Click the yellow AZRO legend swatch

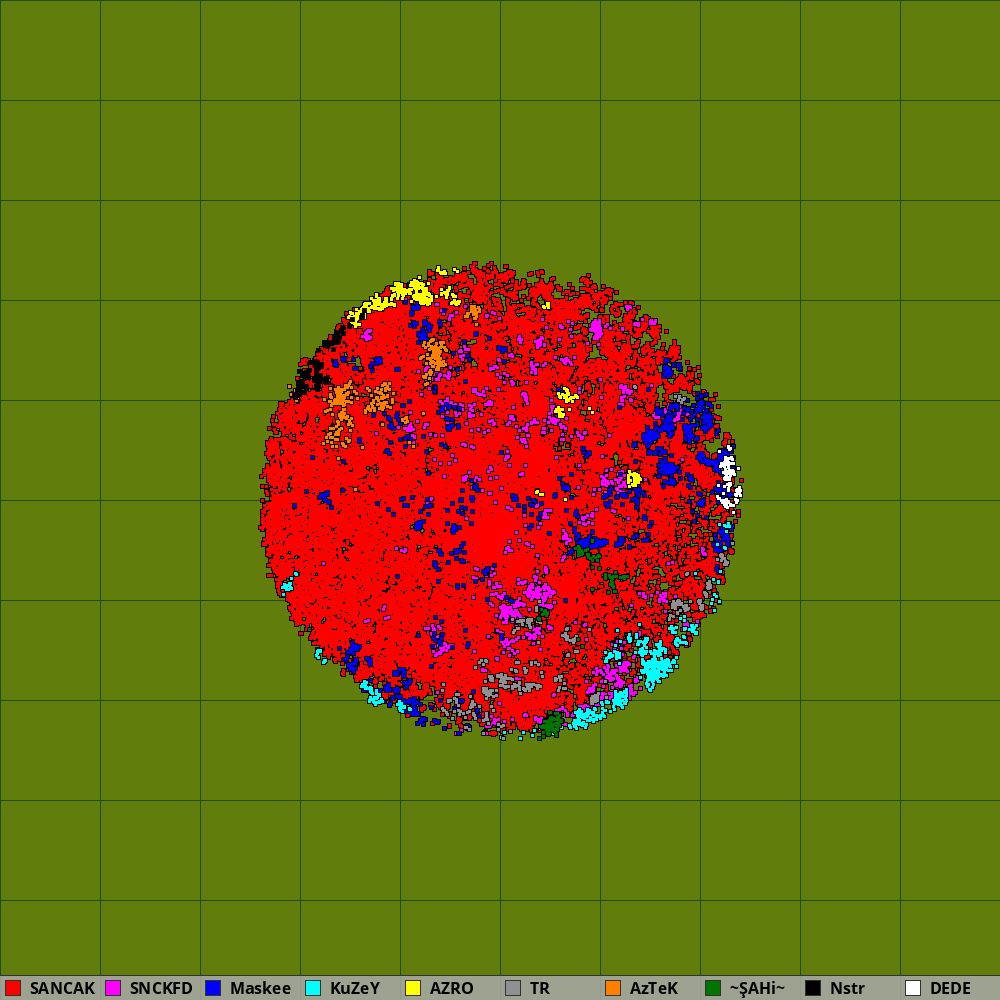tap(413, 988)
